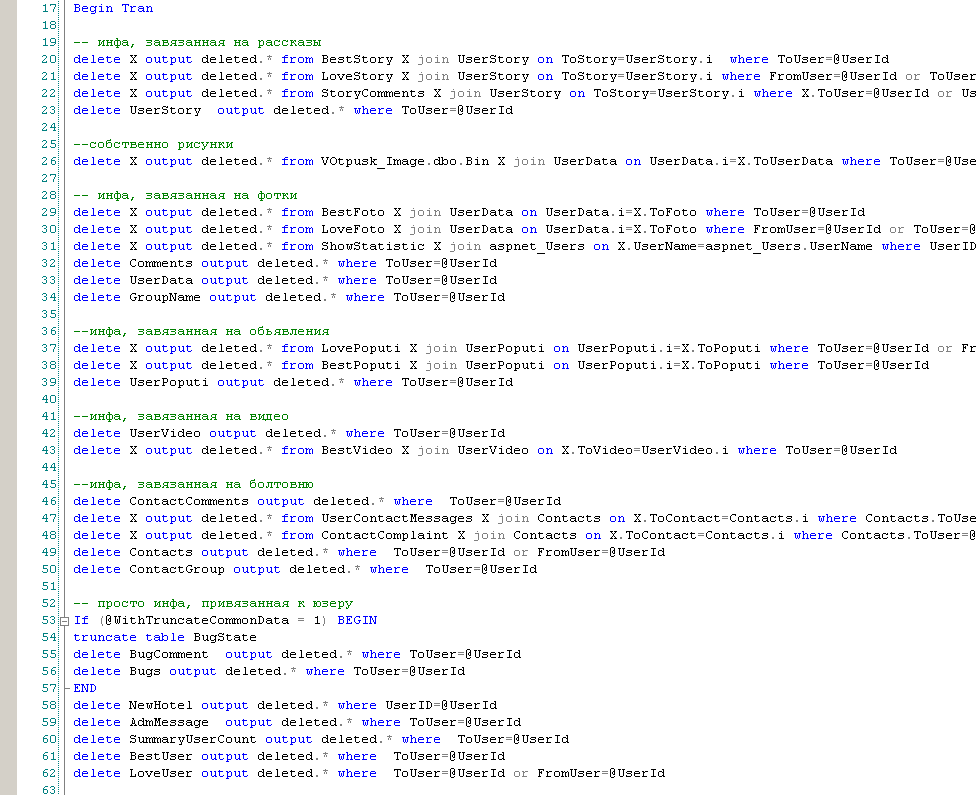The image size is (976, 795).
Task: Click 'LovePoputi' on line 37
Action: point(361,349)
